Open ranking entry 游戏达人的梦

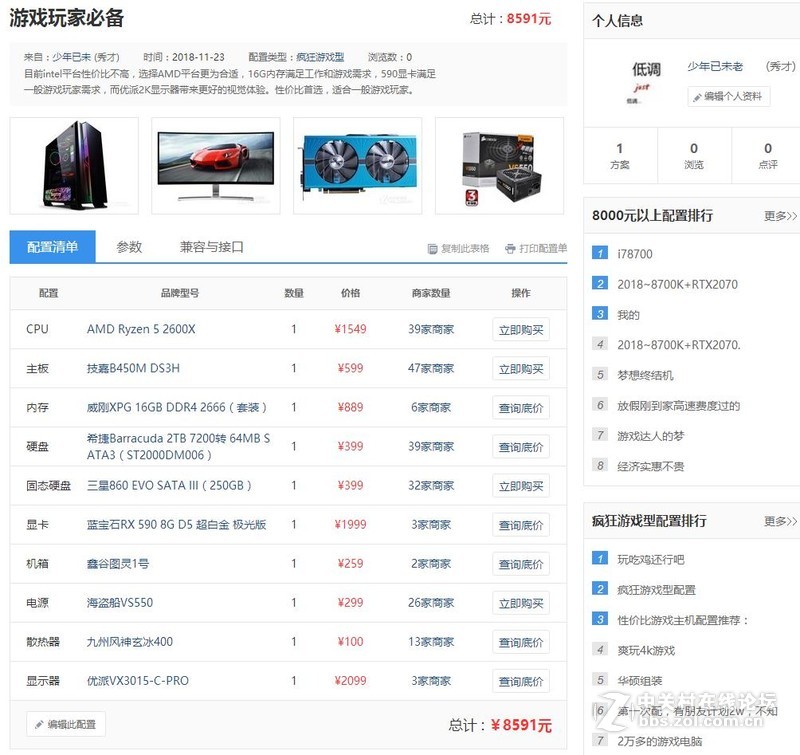point(651,436)
